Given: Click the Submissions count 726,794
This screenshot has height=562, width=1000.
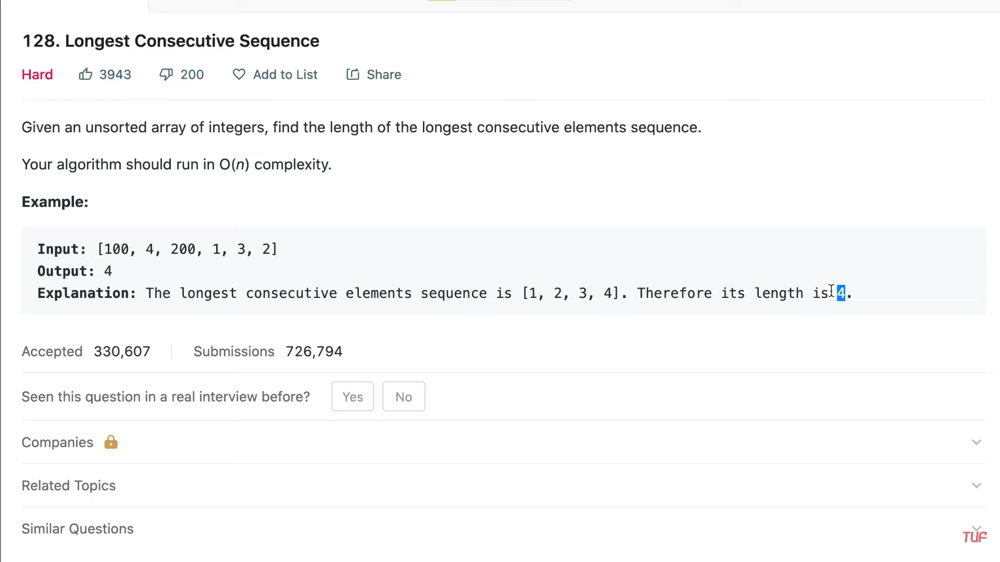Looking at the screenshot, I should [x=314, y=352].
